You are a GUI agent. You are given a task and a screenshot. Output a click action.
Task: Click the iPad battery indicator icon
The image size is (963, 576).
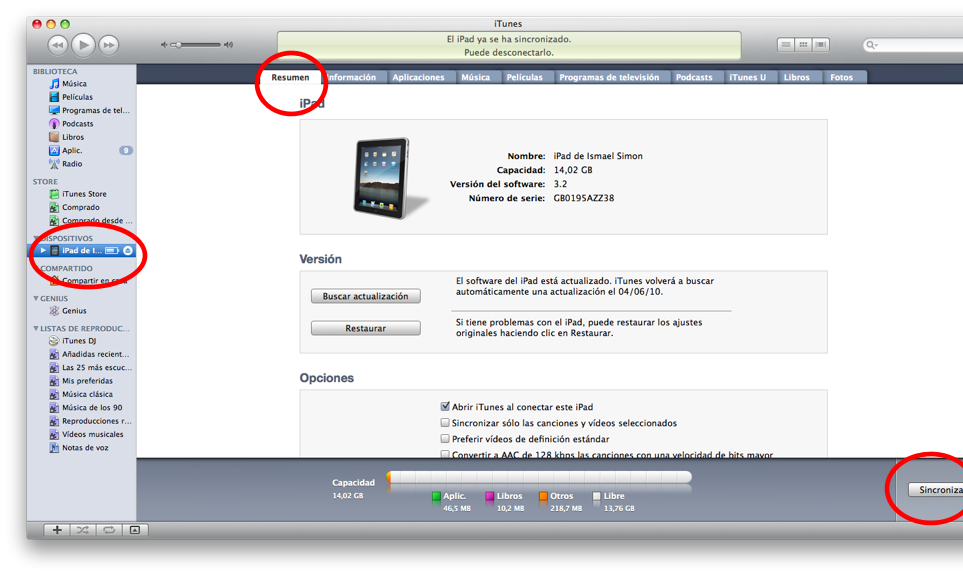coord(112,251)
